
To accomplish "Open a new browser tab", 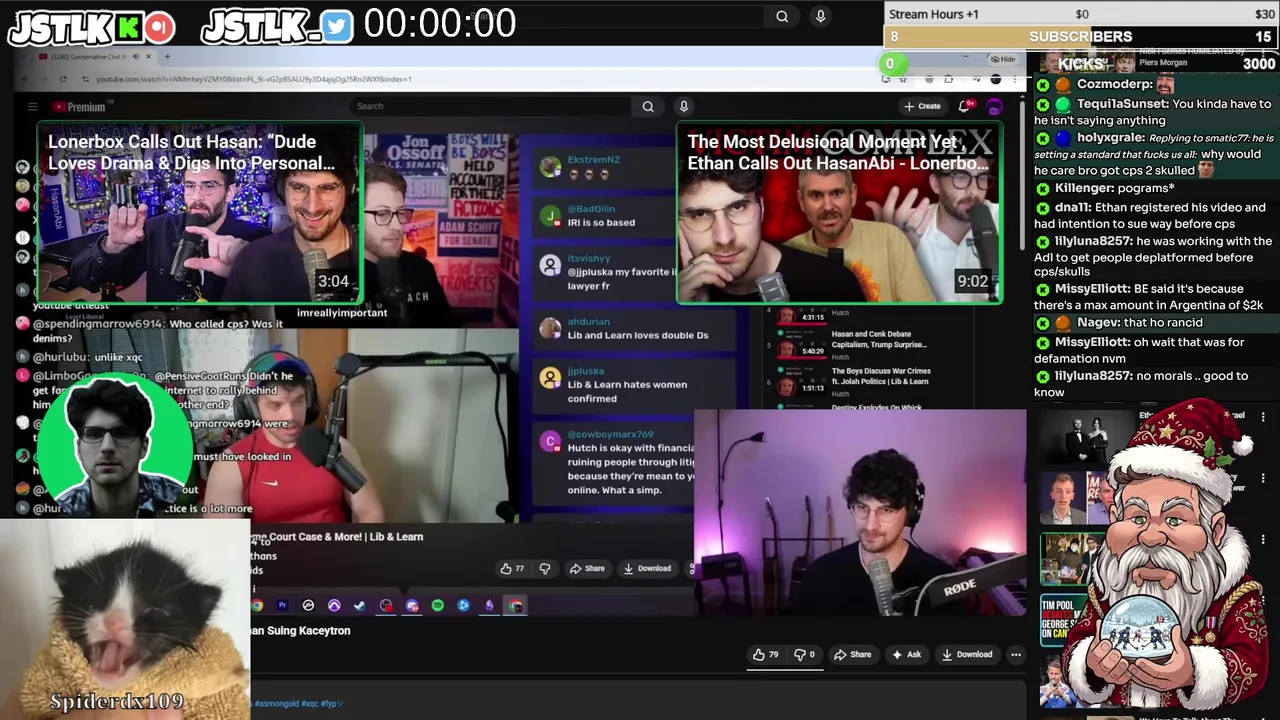I will click(x=167, y=56).
